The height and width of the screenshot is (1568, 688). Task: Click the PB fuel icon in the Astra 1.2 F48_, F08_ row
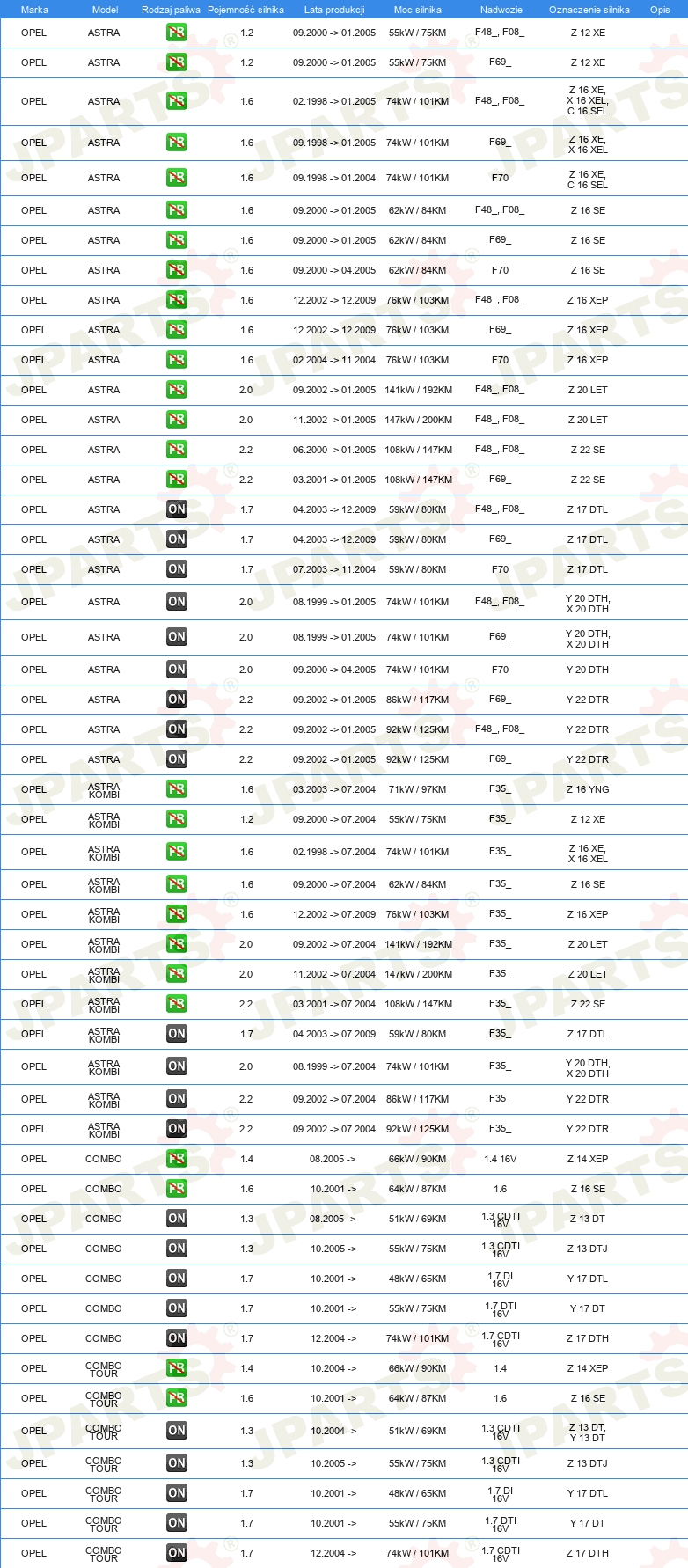[x=177, y=33]
